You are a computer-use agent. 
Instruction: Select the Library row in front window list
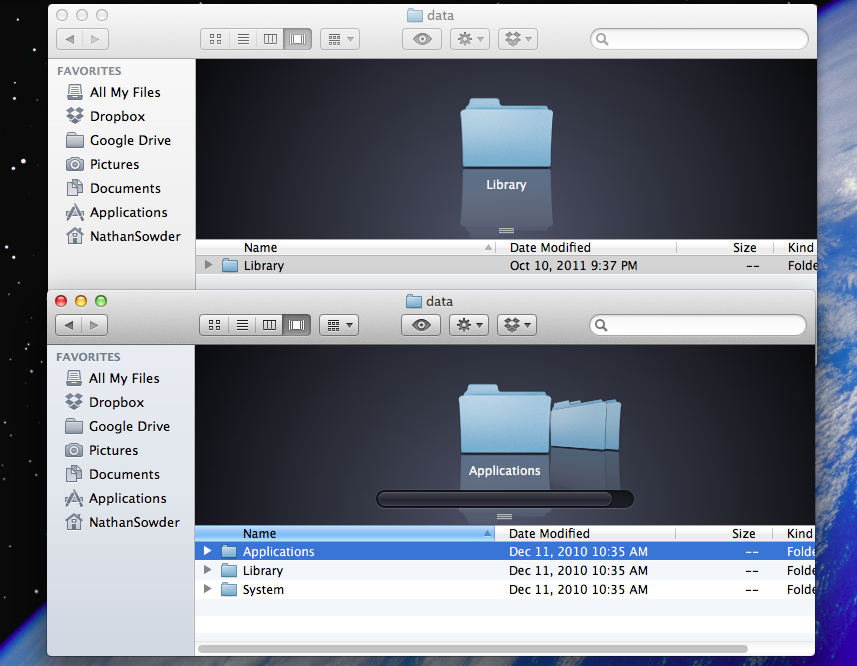(504, 570)
